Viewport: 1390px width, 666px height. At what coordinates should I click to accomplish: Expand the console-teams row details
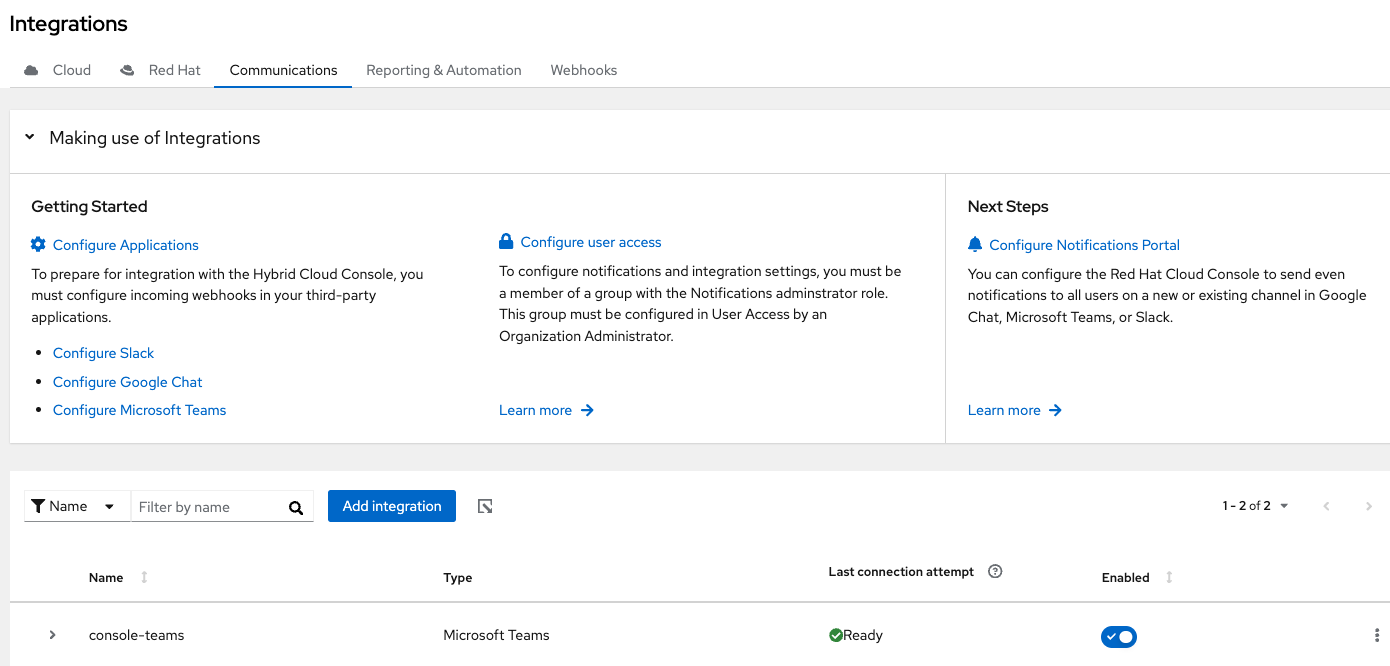(53, 635)
